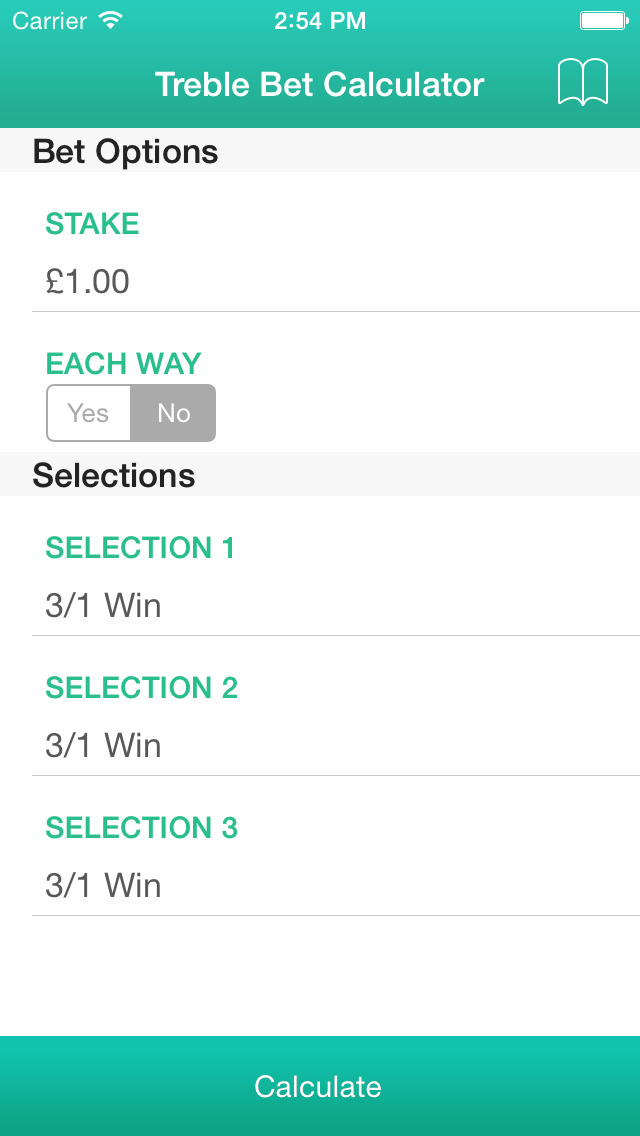This screenshot has width=640, height=1136.
Task: Tap the 2:54 PM clock
Action: coord(320,20)
